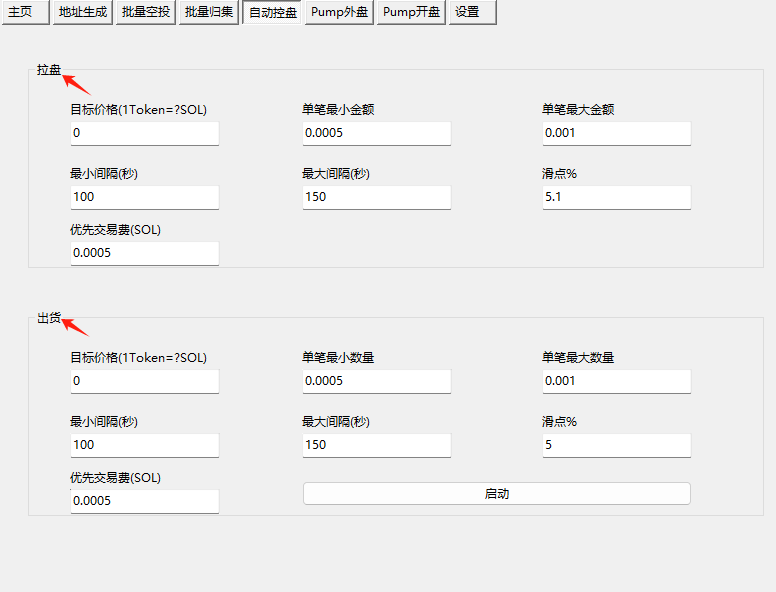Screen dimensions: 776x592
Task: Select 出货 优先交易费(SOL) input
Action: pos(145,501)
